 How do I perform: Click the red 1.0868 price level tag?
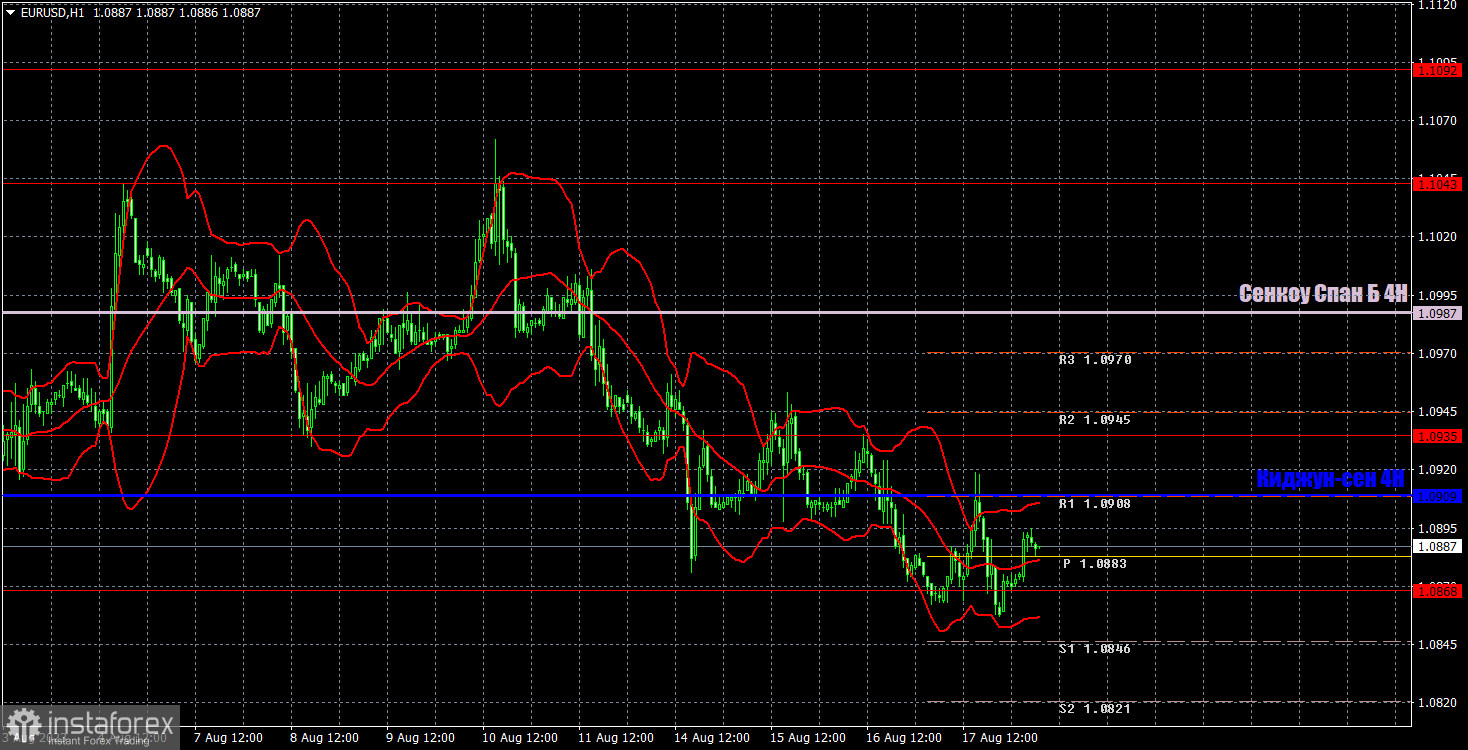click(x=1438, y=591)
